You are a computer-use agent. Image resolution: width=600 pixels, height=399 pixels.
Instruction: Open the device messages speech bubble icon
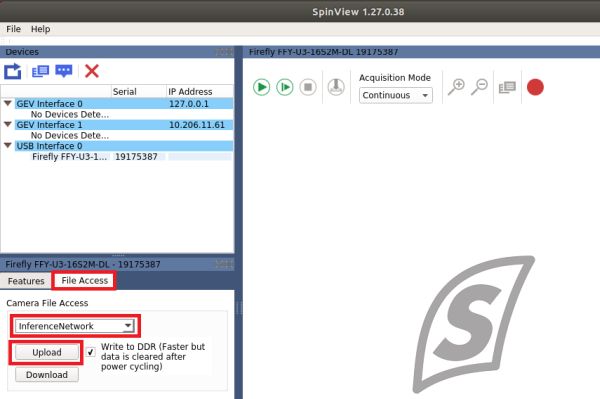click(x=64, y=71)
